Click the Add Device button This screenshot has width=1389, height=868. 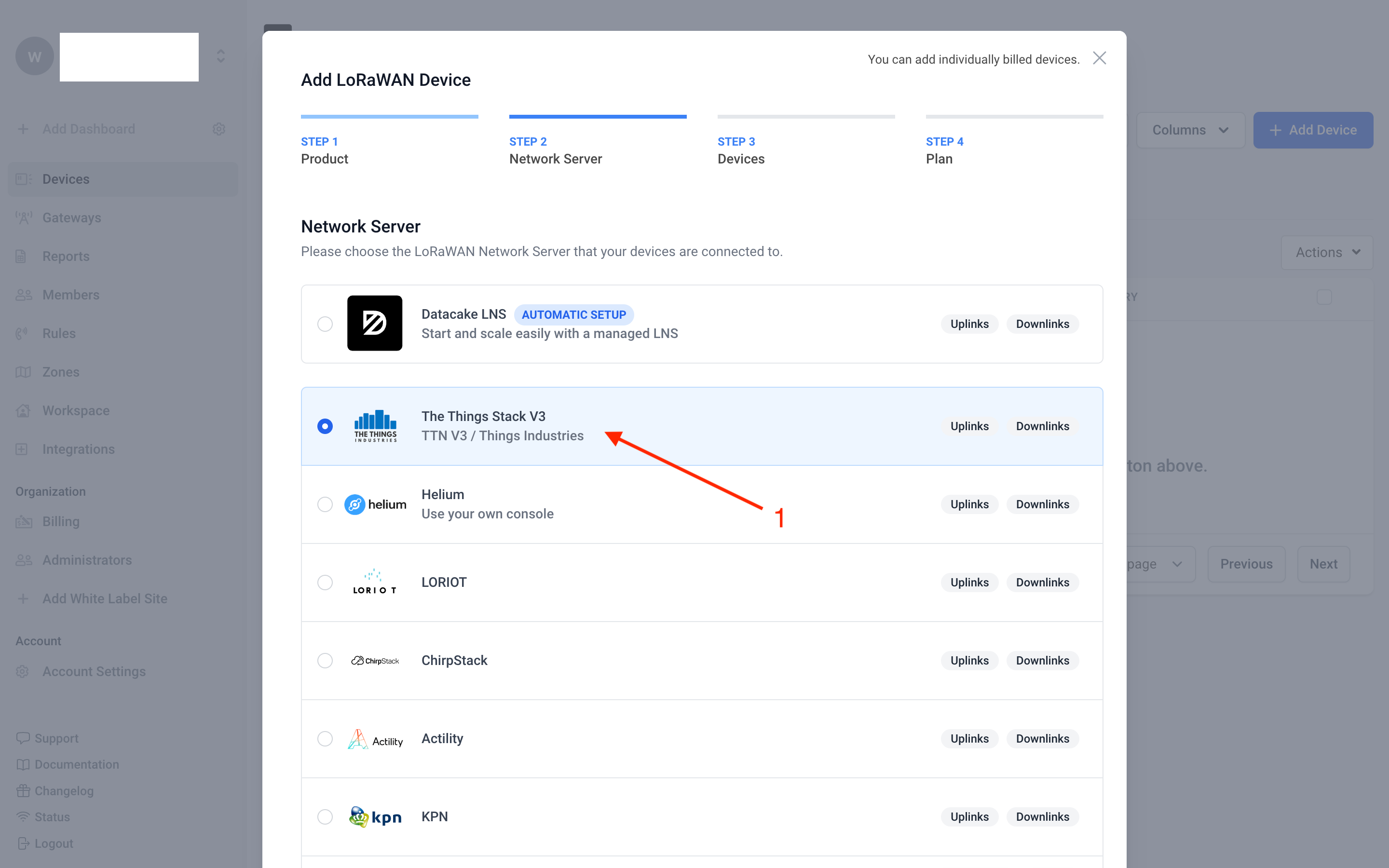point(1313,130)
